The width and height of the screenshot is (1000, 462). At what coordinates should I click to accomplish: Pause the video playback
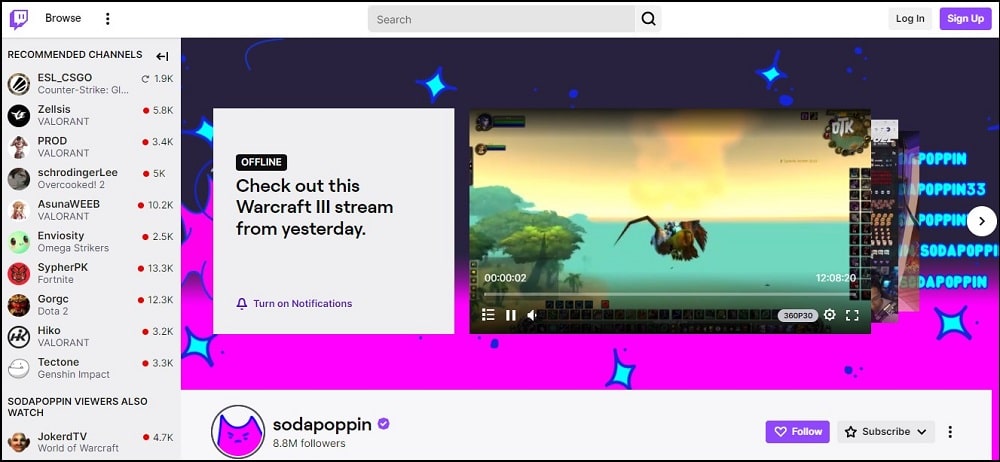click(511, 315)
